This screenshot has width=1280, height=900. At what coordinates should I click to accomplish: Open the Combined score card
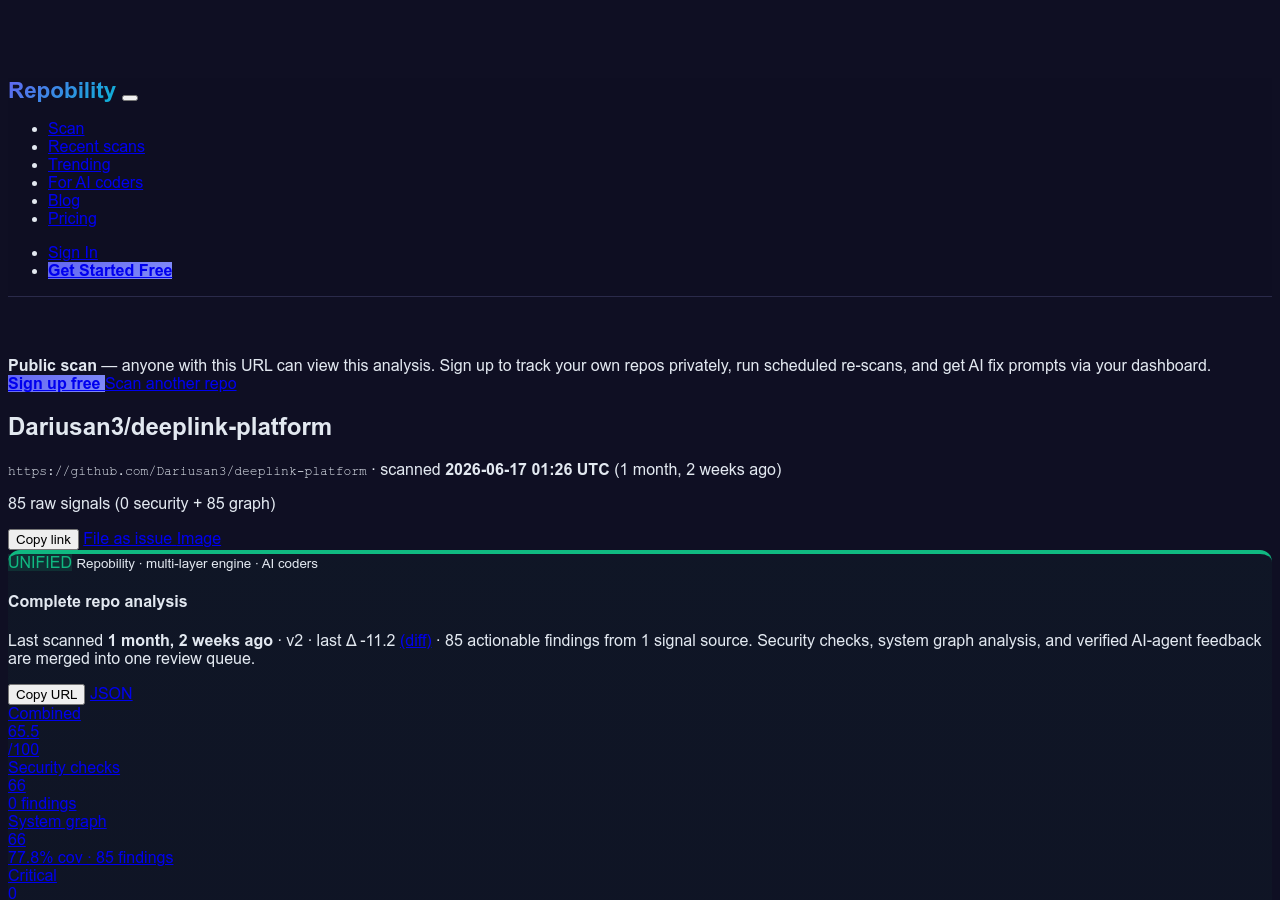point(44,731)
